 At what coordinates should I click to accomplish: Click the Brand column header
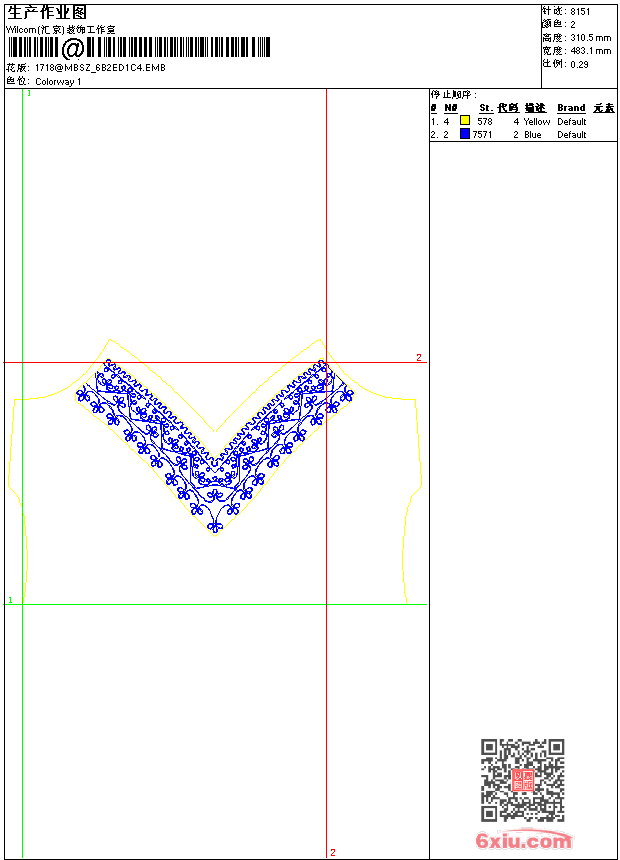tap(571, 108)
